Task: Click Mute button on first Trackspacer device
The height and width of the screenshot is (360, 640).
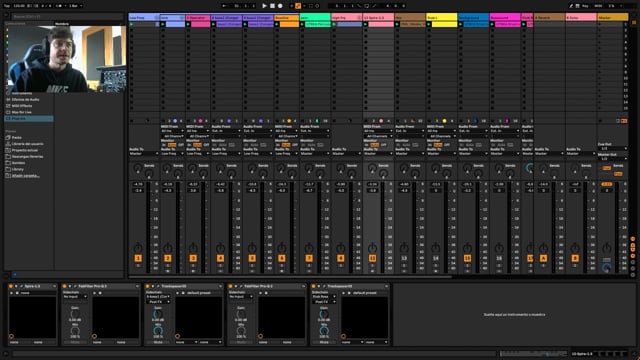Action: pos(158,342)
